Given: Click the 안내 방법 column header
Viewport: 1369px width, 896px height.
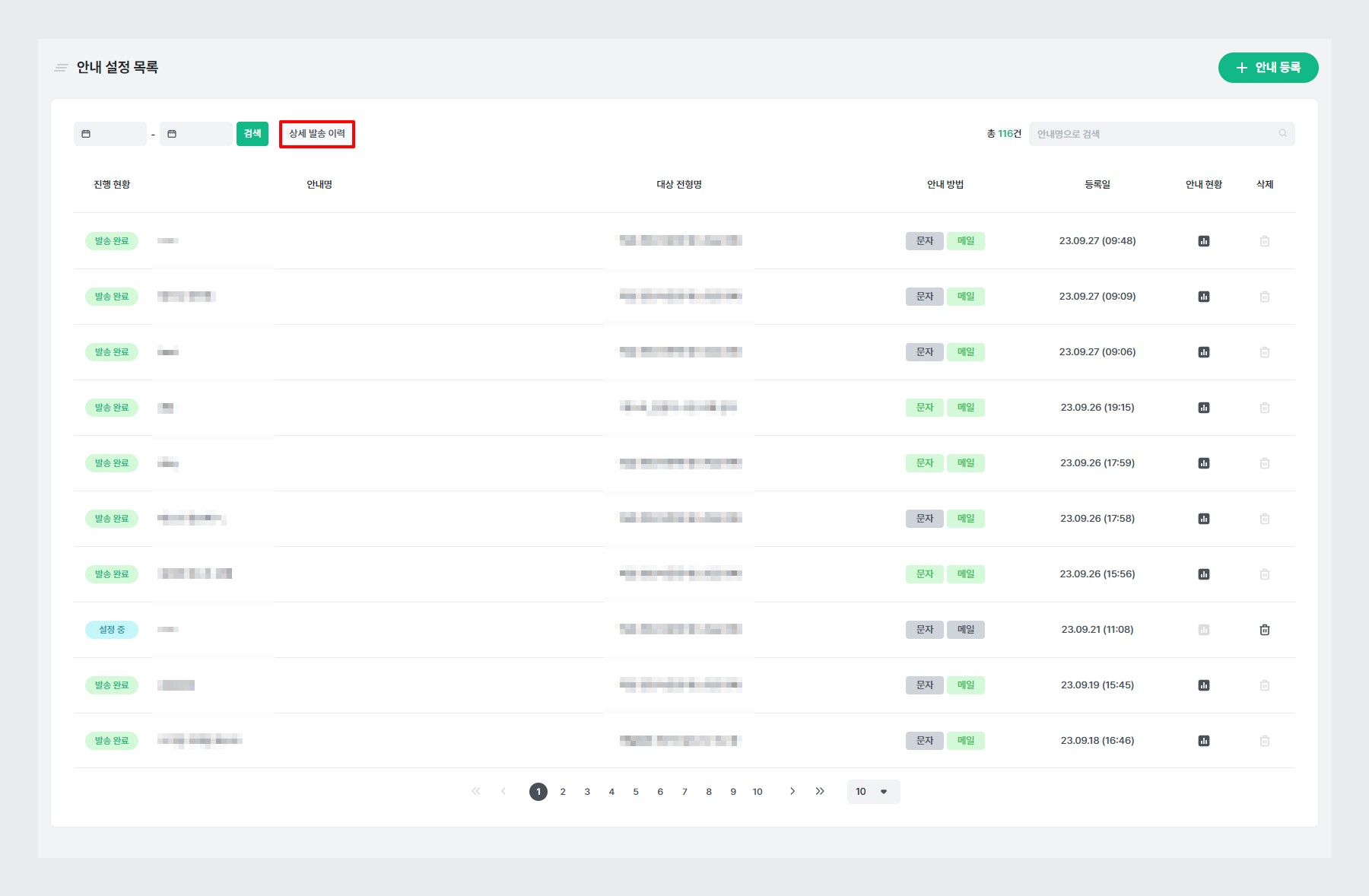Looking at the screenshot, I should coord(945,185).
